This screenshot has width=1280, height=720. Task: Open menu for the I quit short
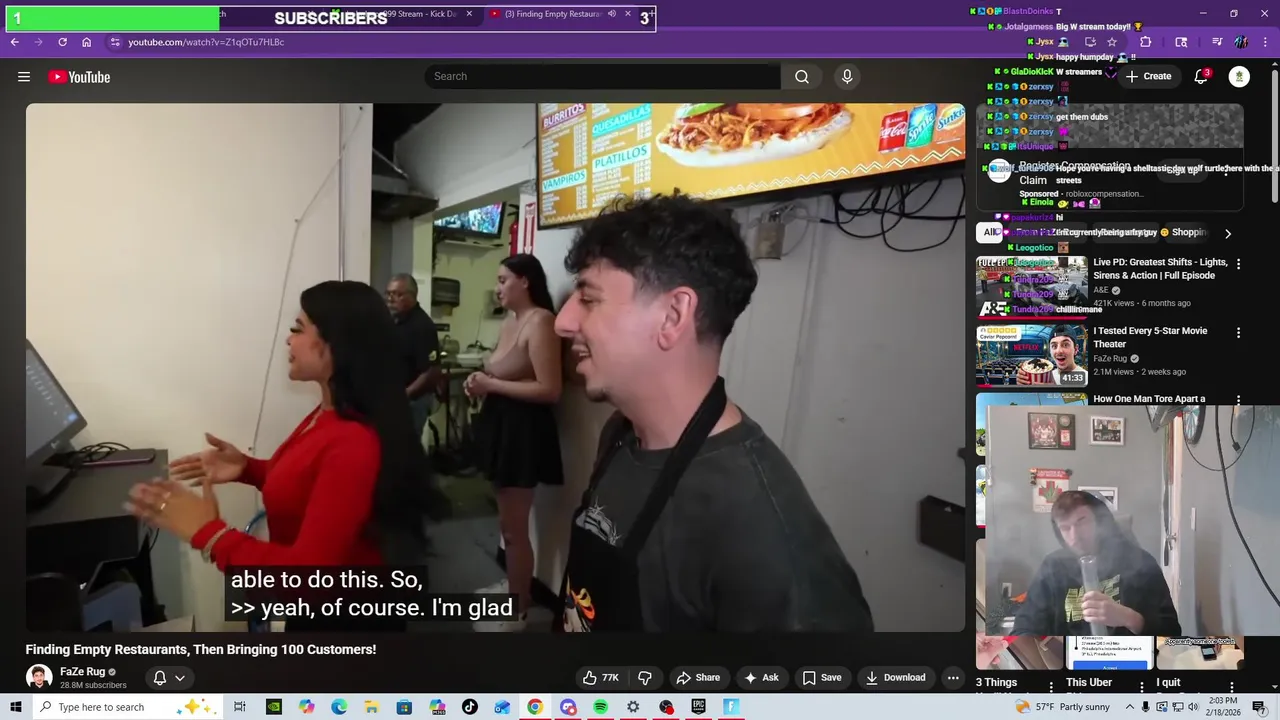(x=1231, y=686)
